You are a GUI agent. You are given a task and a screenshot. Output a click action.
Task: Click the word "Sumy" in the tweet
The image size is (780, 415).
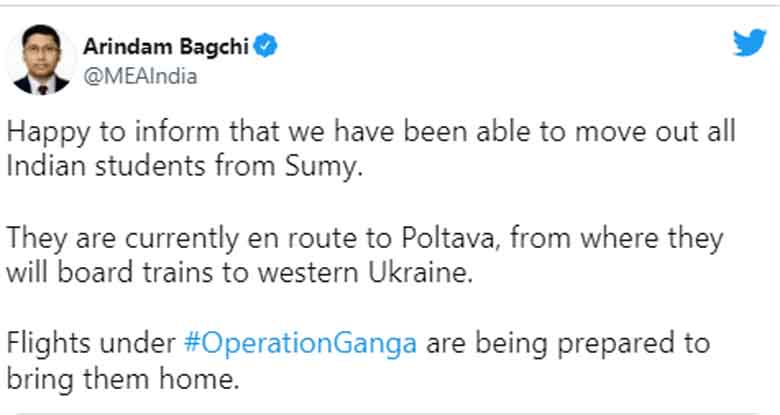322,165
